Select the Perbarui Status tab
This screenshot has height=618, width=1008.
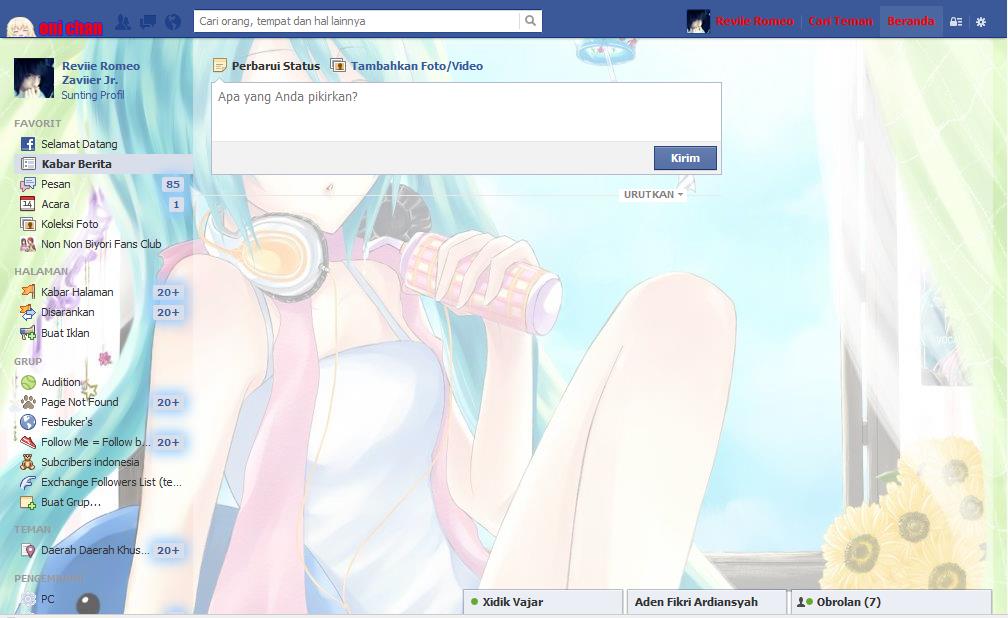pos(275,66)
